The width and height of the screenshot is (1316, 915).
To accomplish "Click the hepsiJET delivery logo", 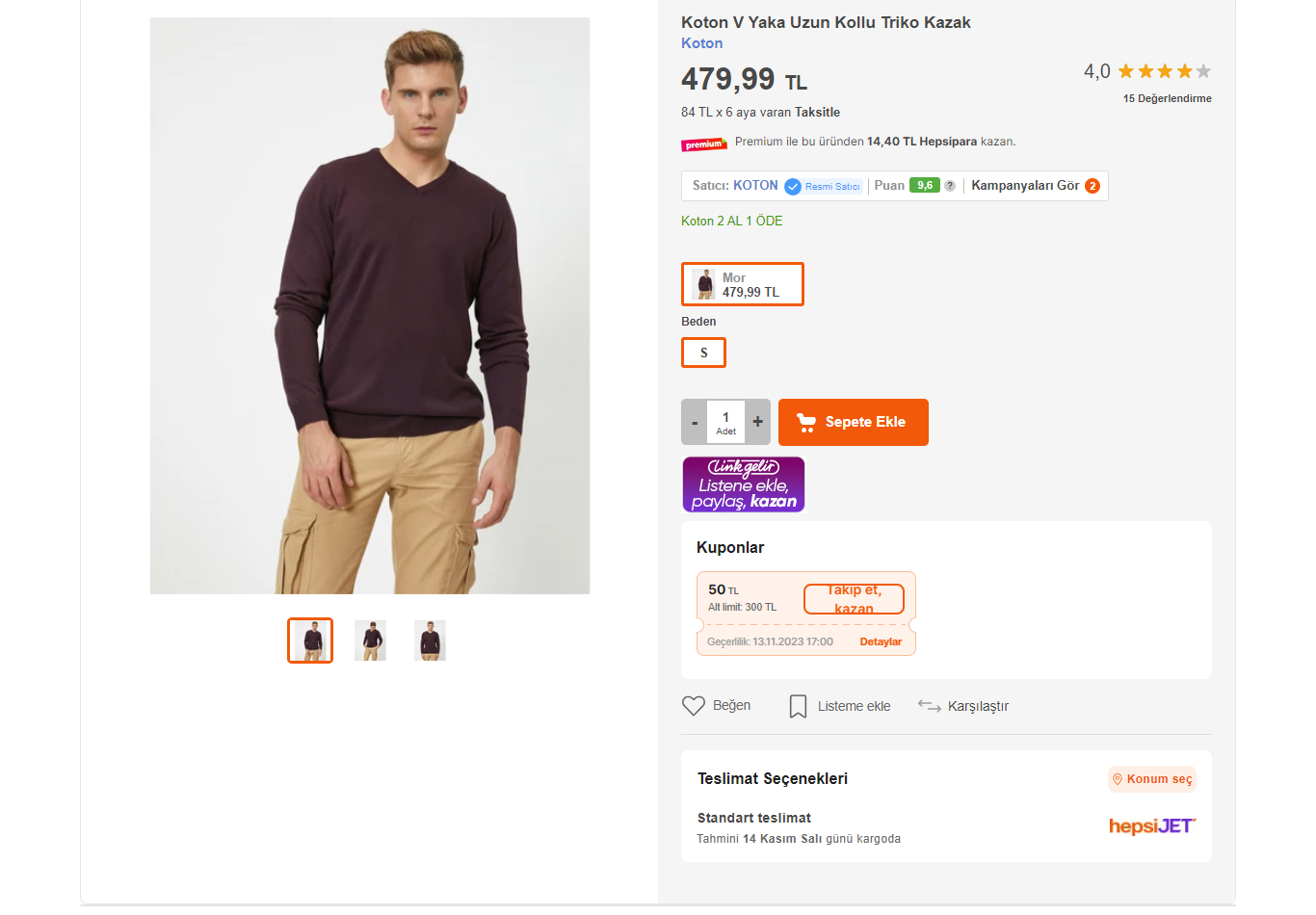I will 1151,826.
